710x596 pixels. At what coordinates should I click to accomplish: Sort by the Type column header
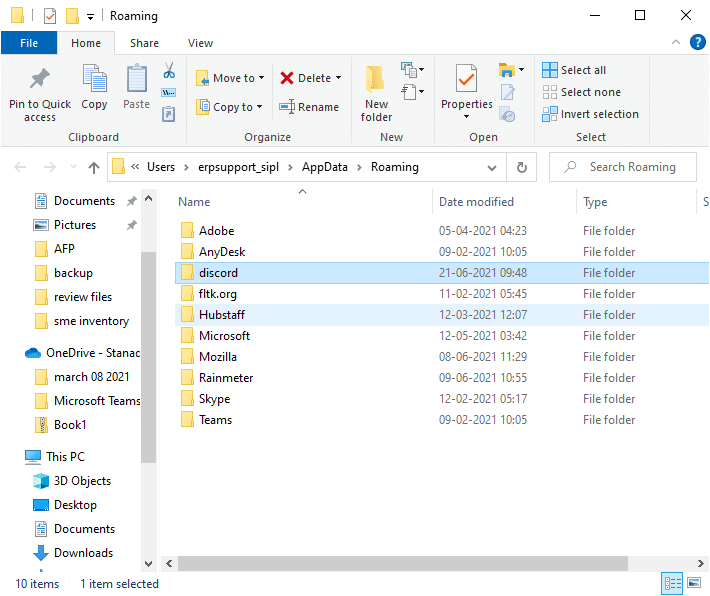595,202
